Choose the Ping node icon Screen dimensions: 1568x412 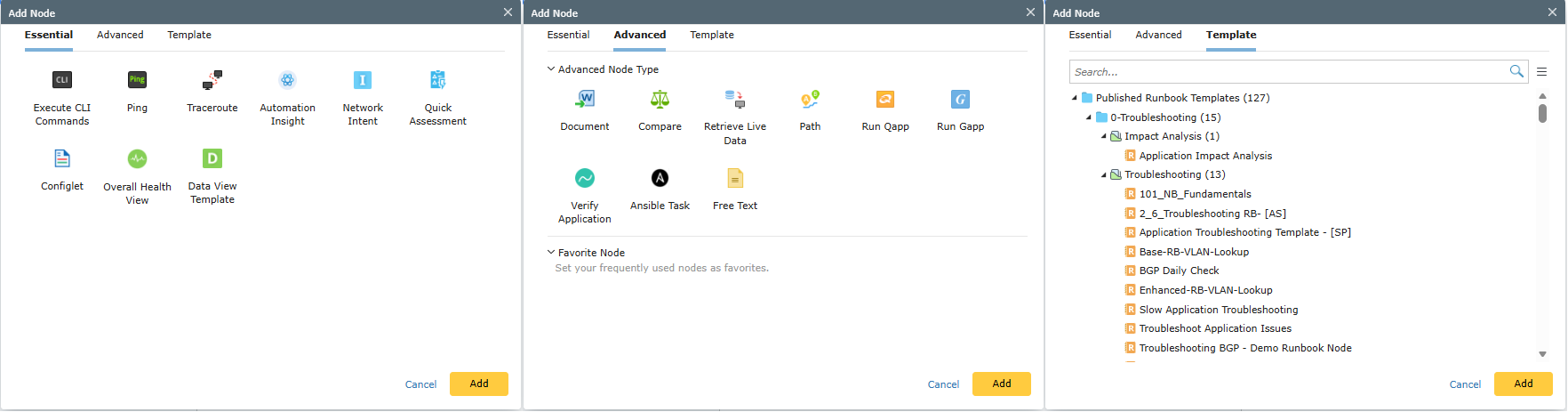tap(137, 80)
